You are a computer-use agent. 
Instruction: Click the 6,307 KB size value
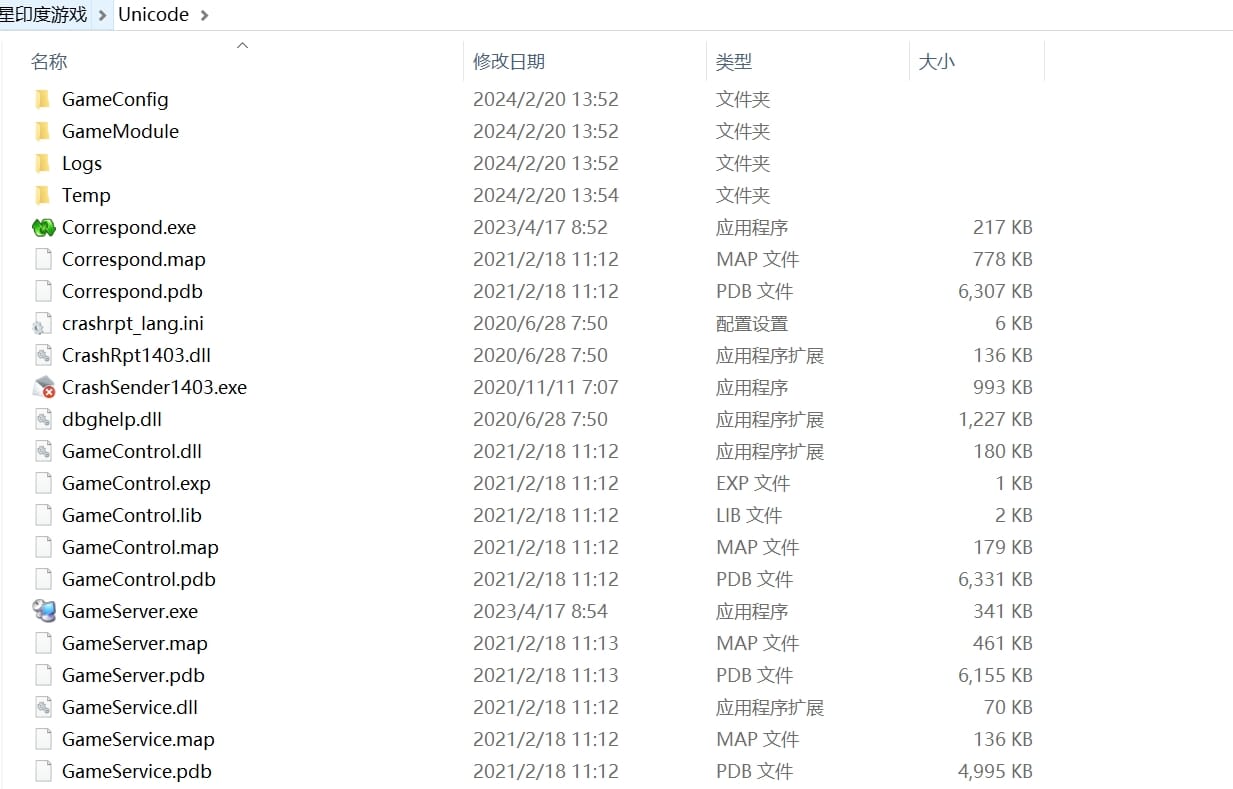click(995, 291)
